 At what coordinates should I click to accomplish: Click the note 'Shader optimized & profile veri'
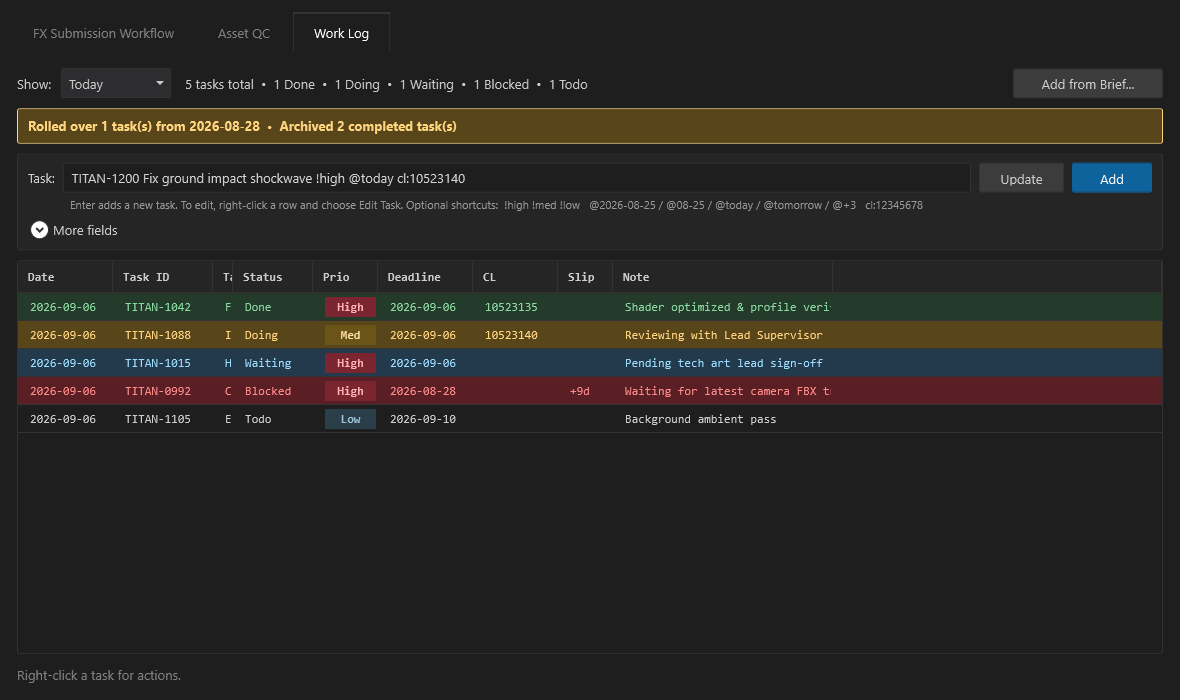(727, 307)
